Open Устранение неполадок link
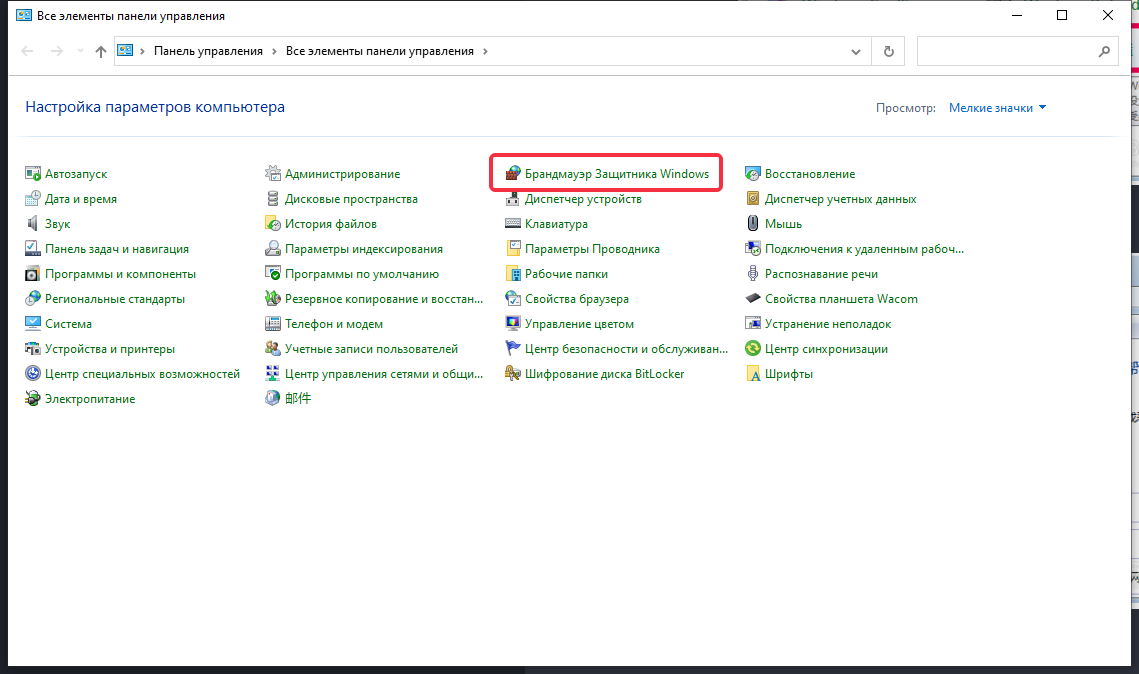Screen dimensions: 1139x674 tap(828, 324)
